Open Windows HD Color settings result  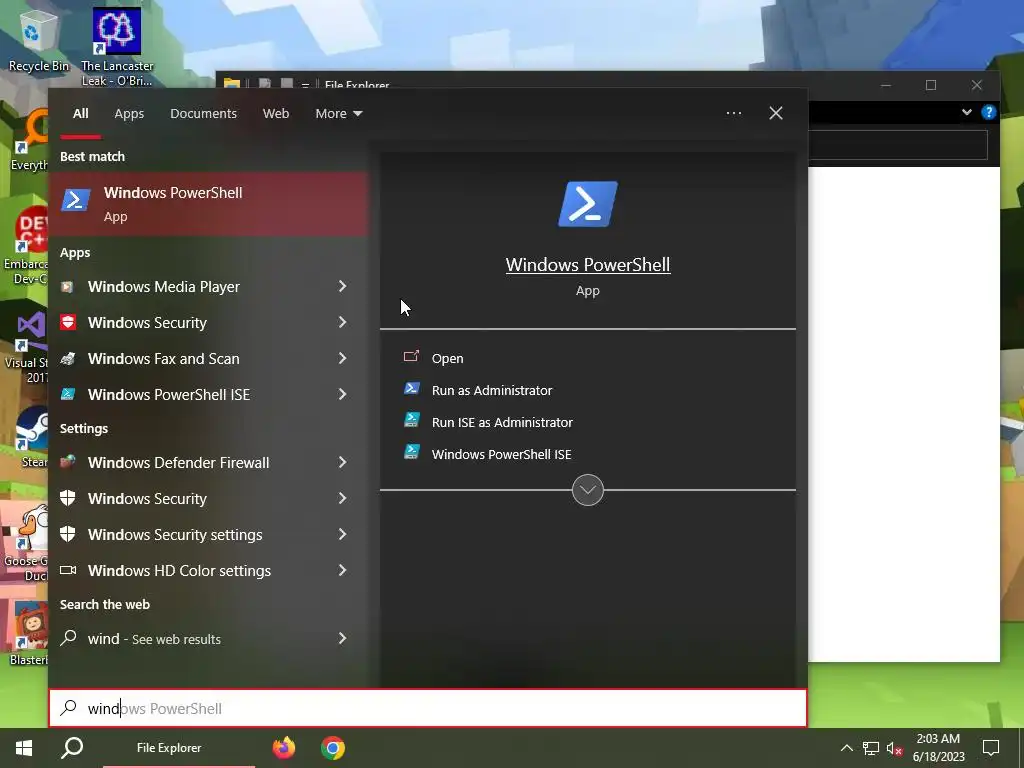tap(209, 570)
